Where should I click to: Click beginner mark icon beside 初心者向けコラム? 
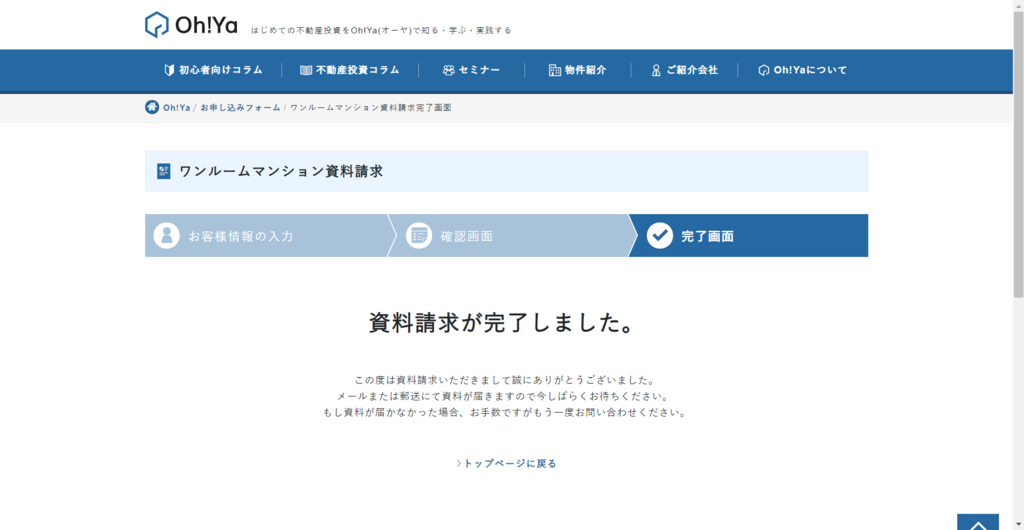click(169, 70)
